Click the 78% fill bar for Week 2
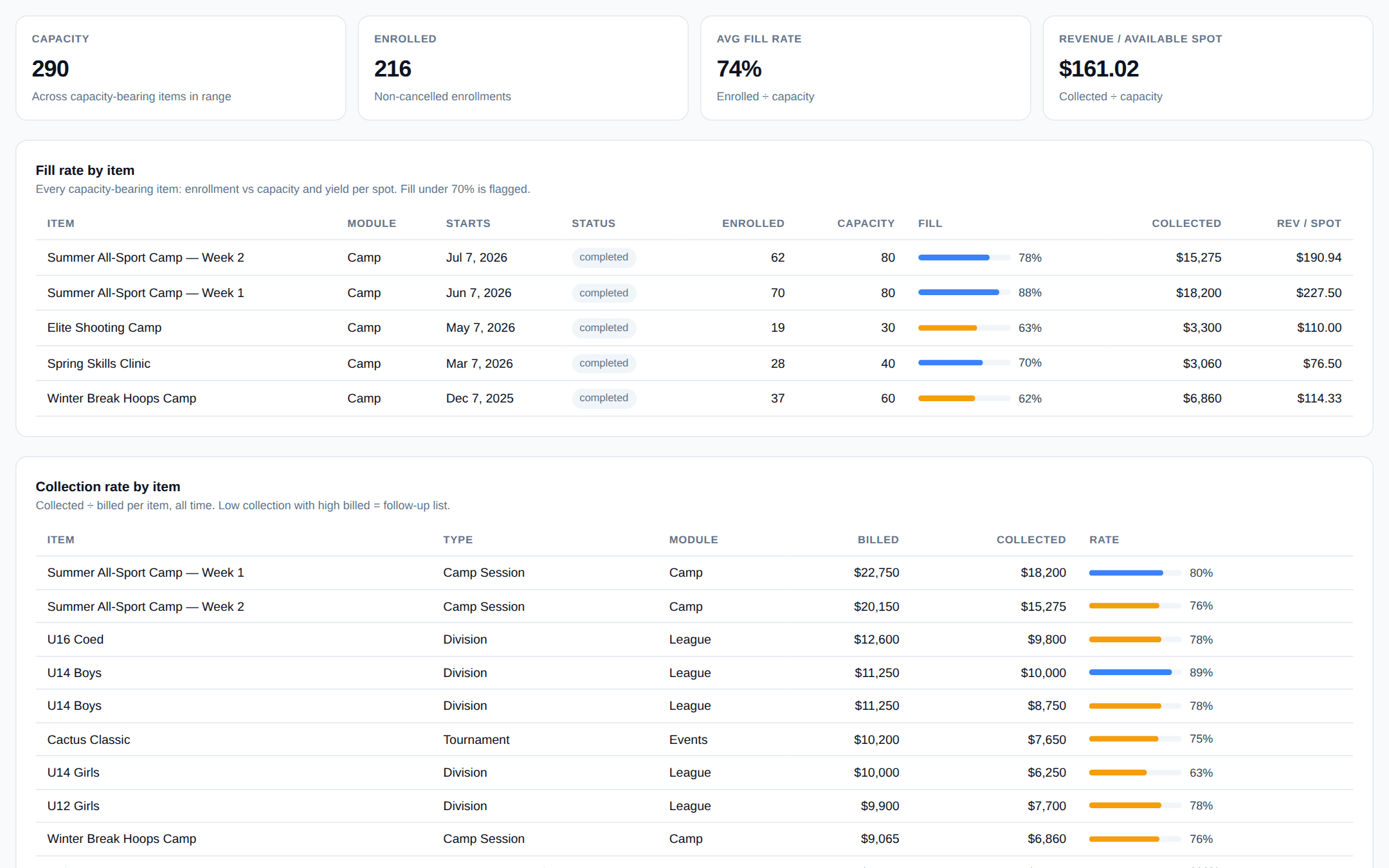The width and height of the screenshot is (1389, 868). [x=964, y=257]
